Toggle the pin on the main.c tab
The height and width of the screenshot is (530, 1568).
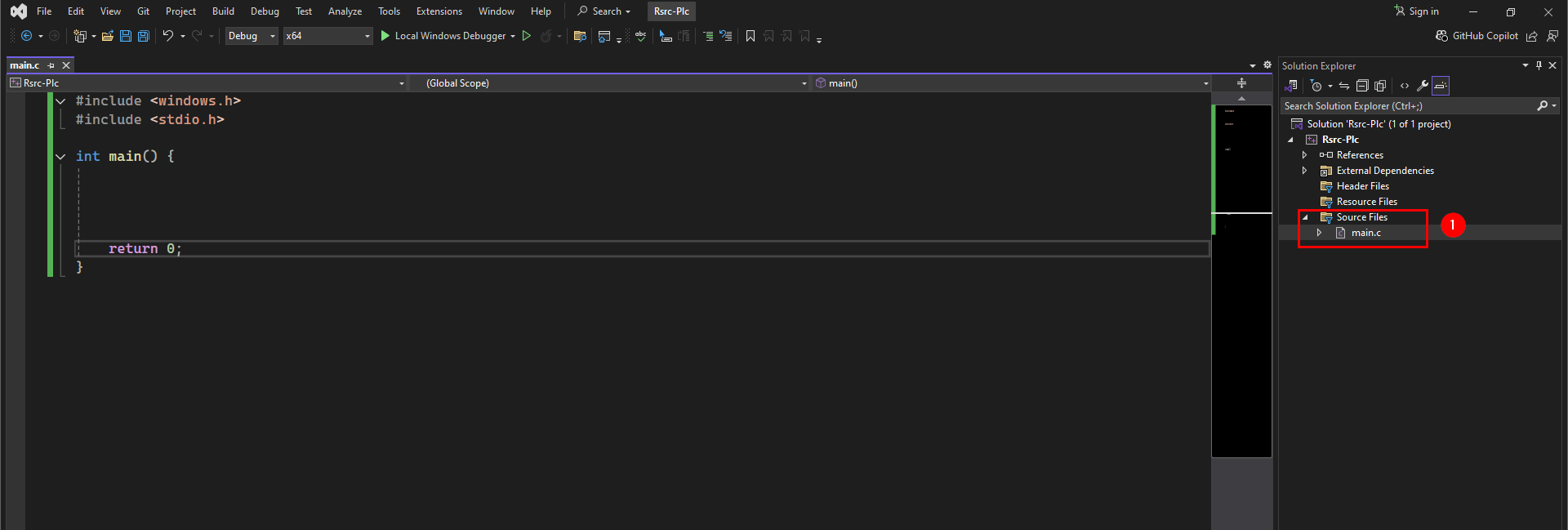(x=51, y=65)
